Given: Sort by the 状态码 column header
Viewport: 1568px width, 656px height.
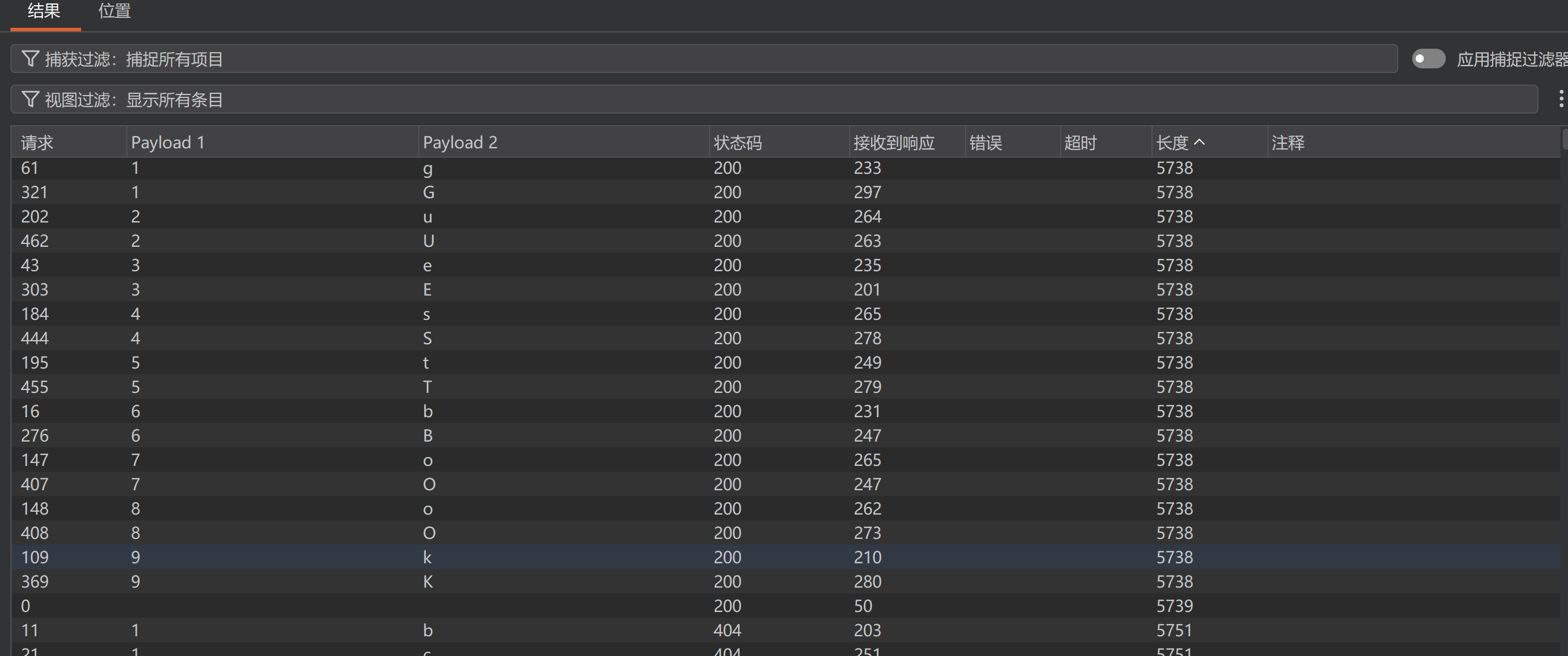Looking at the screenshot, I should [779, 143].
